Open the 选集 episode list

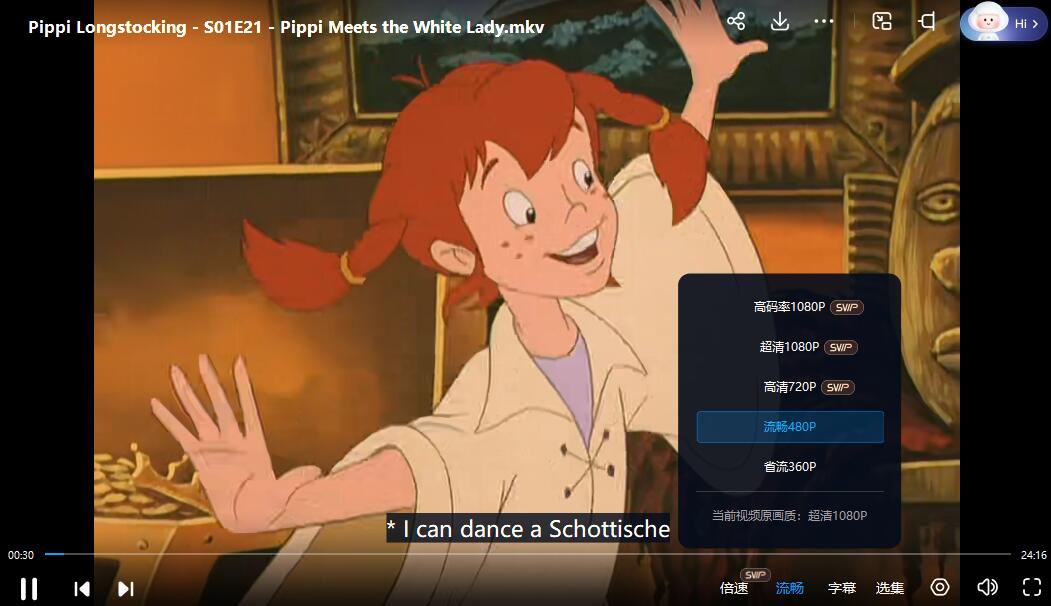click(889, 588)
